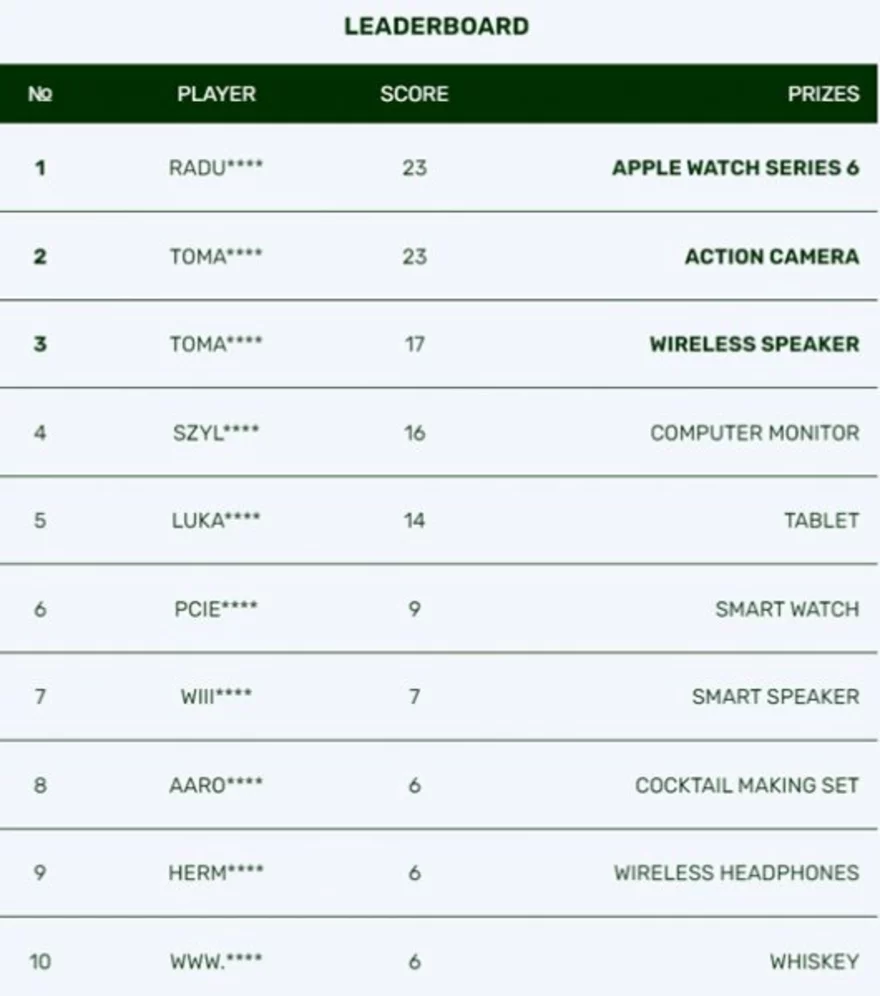
Task: Click the № column header
Action: (x=40, y=94)
